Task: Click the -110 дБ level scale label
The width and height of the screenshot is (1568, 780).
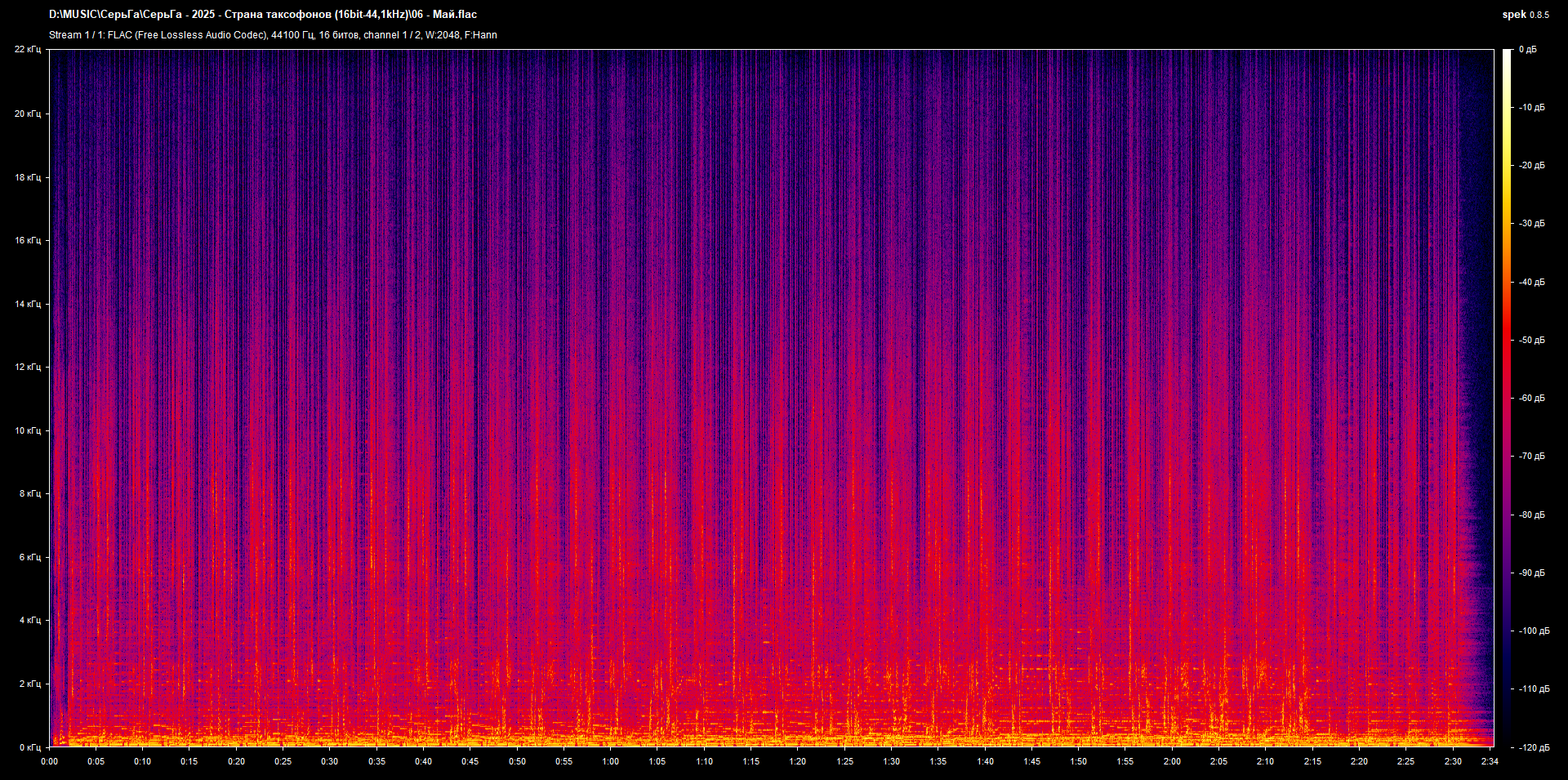Action: point(1535,689)
